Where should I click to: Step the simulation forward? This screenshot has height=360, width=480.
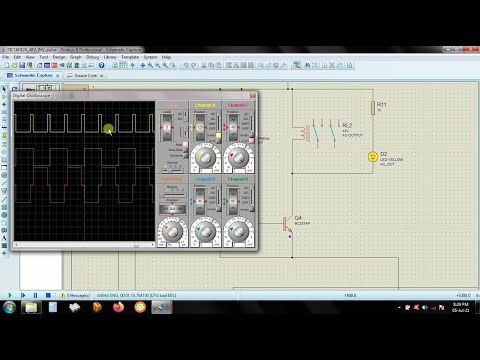[x=23, y=295]
